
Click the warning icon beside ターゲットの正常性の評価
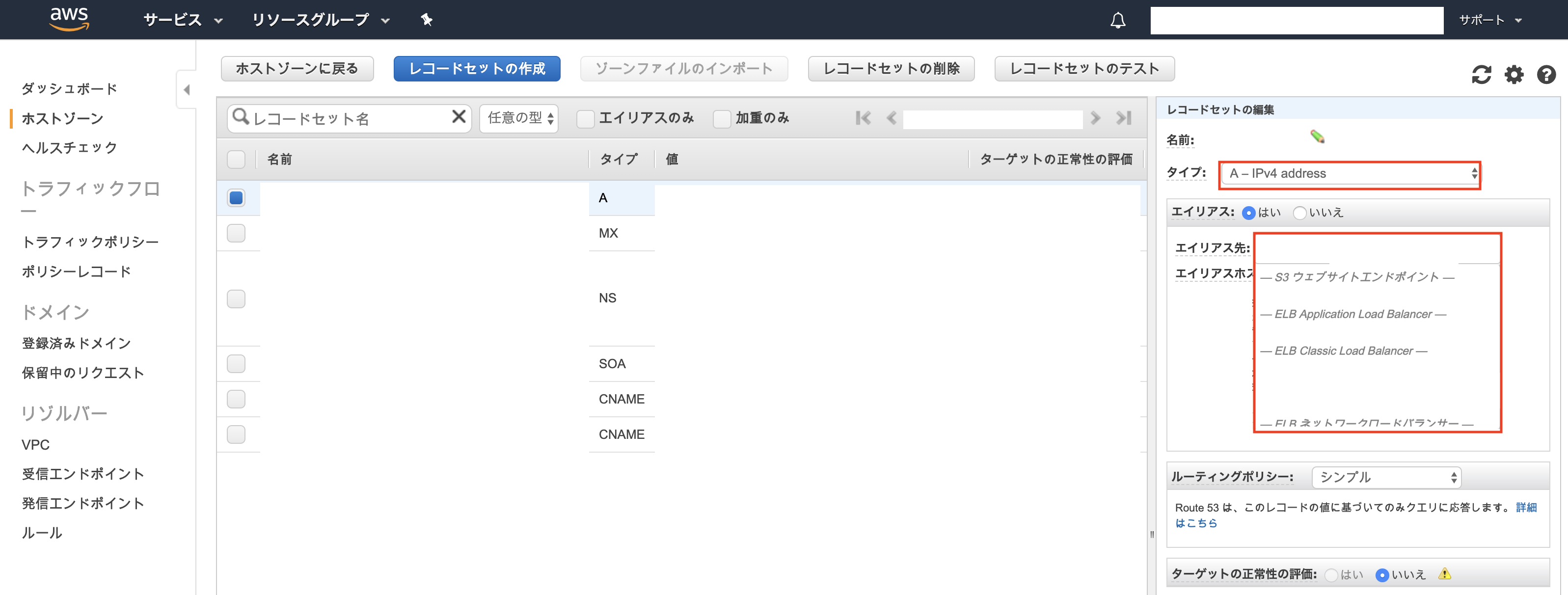(1445, 574)
